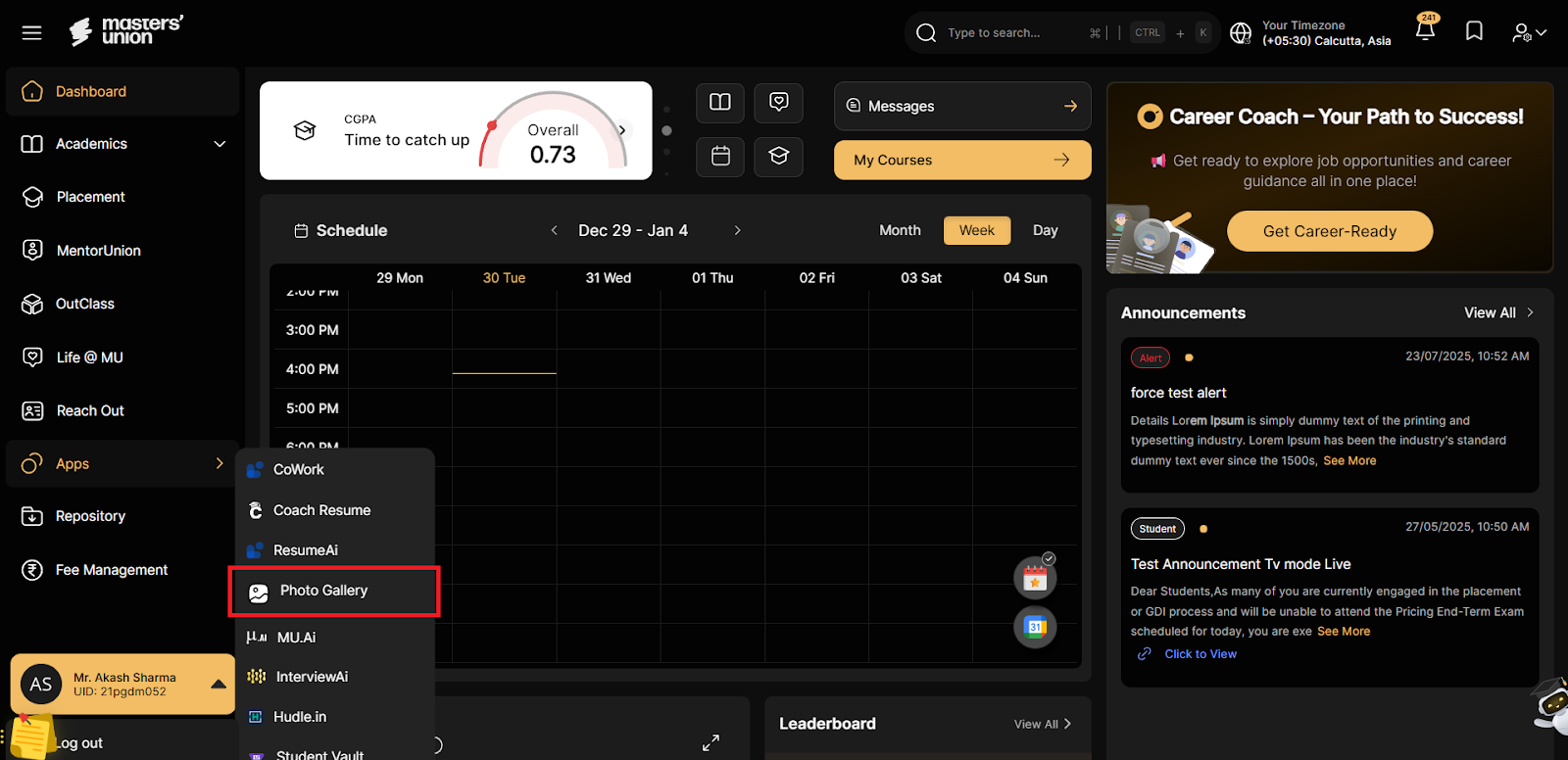Switch schedule to Day view
Screen dimensions: 1568x760
click(x=1045, y=230)
